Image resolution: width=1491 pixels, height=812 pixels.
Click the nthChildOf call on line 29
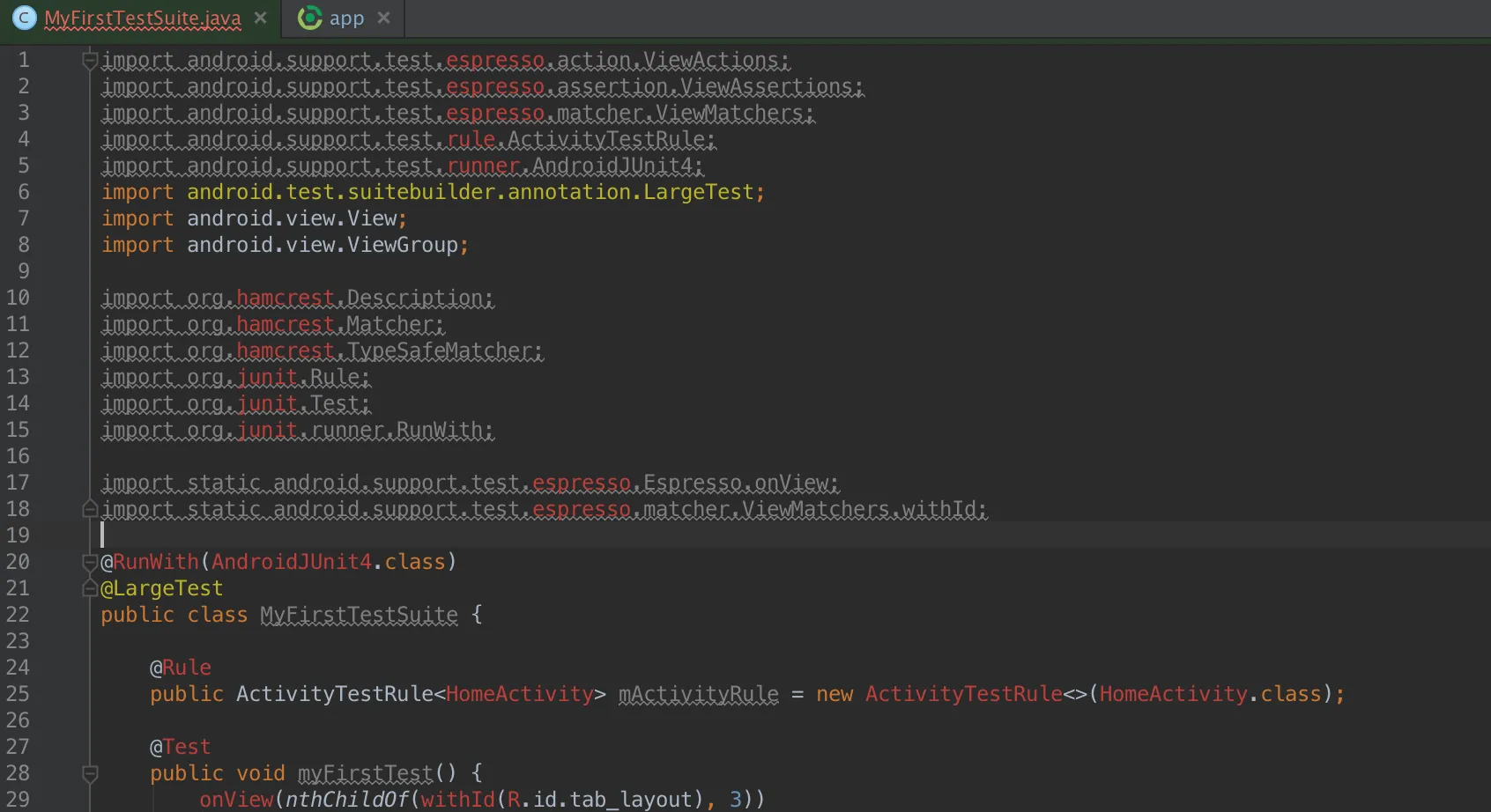[346, 800]
